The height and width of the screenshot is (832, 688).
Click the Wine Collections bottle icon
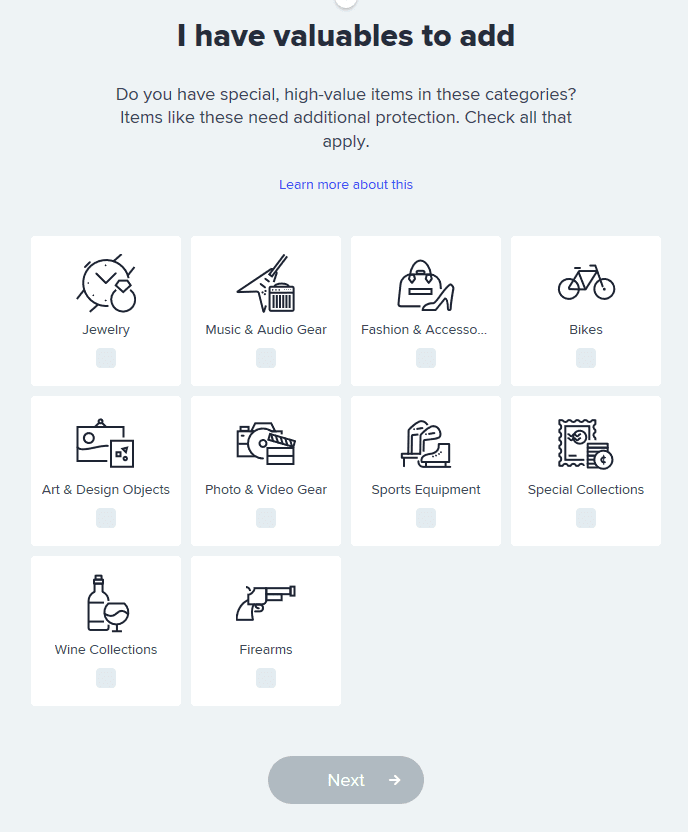click(x=106, y=603)
